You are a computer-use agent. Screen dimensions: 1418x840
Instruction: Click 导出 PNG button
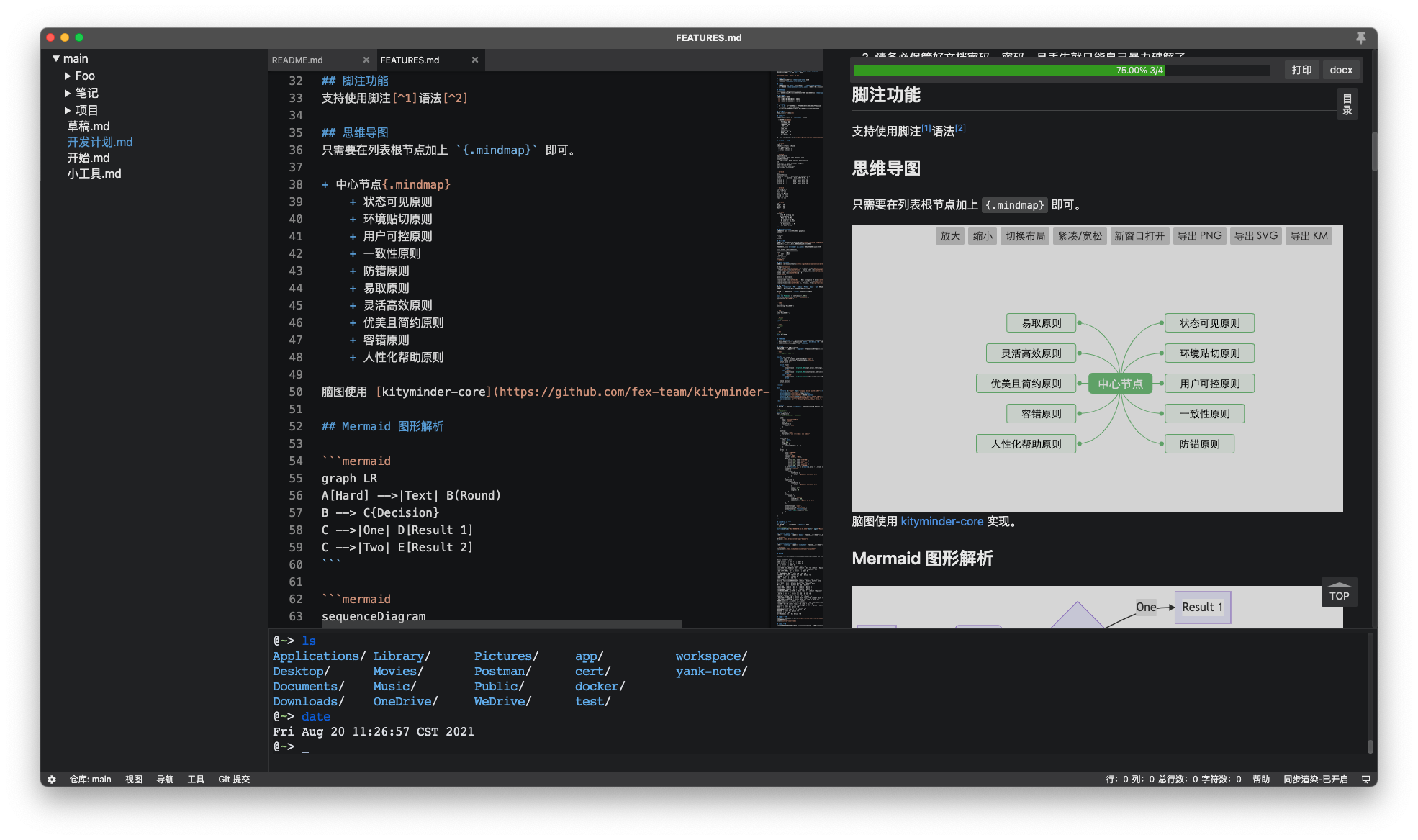pos(1199,236)
